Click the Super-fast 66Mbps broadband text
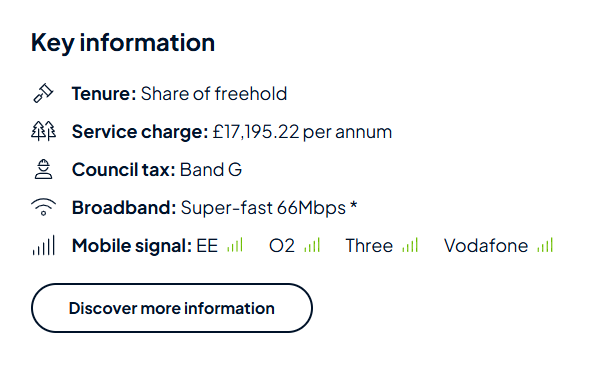This screenshot has width=598, height=368. point(263,208)
